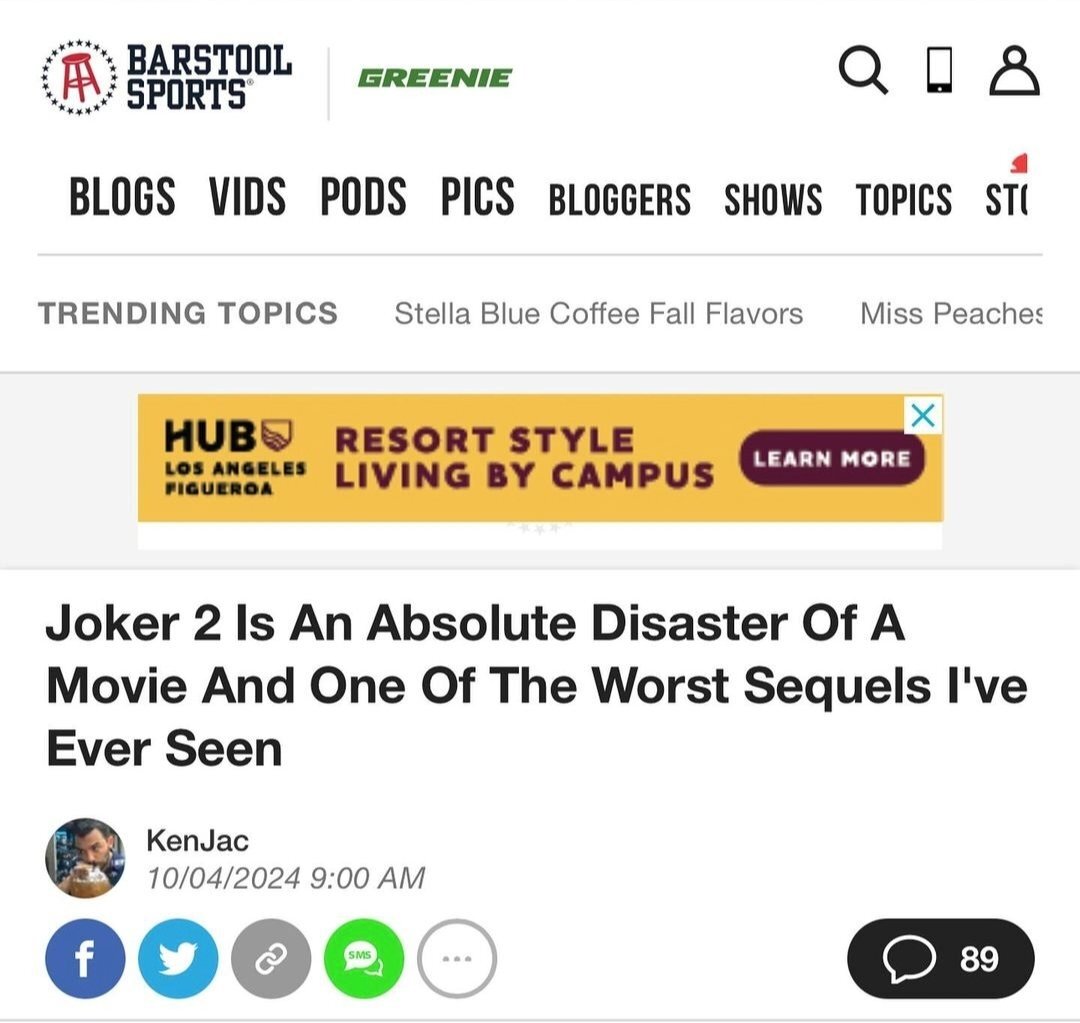
Task: Share article via SMS icon
Action: [x=363, y=958]
